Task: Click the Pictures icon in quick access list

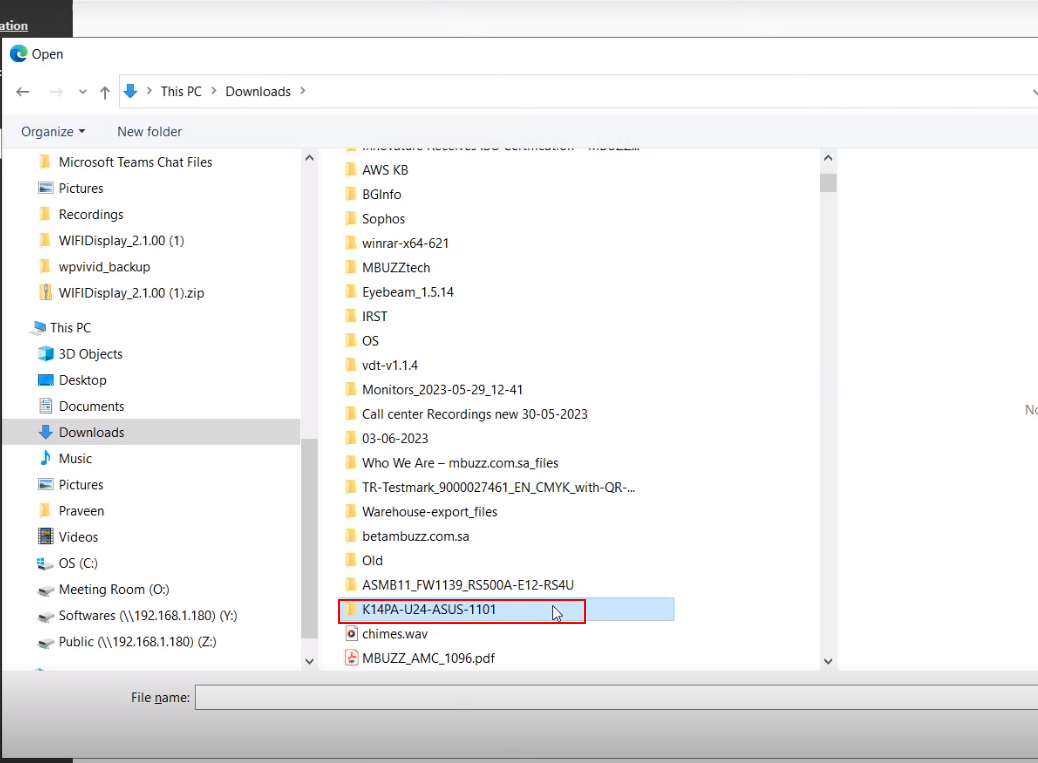Action: [x=46, y=188]
